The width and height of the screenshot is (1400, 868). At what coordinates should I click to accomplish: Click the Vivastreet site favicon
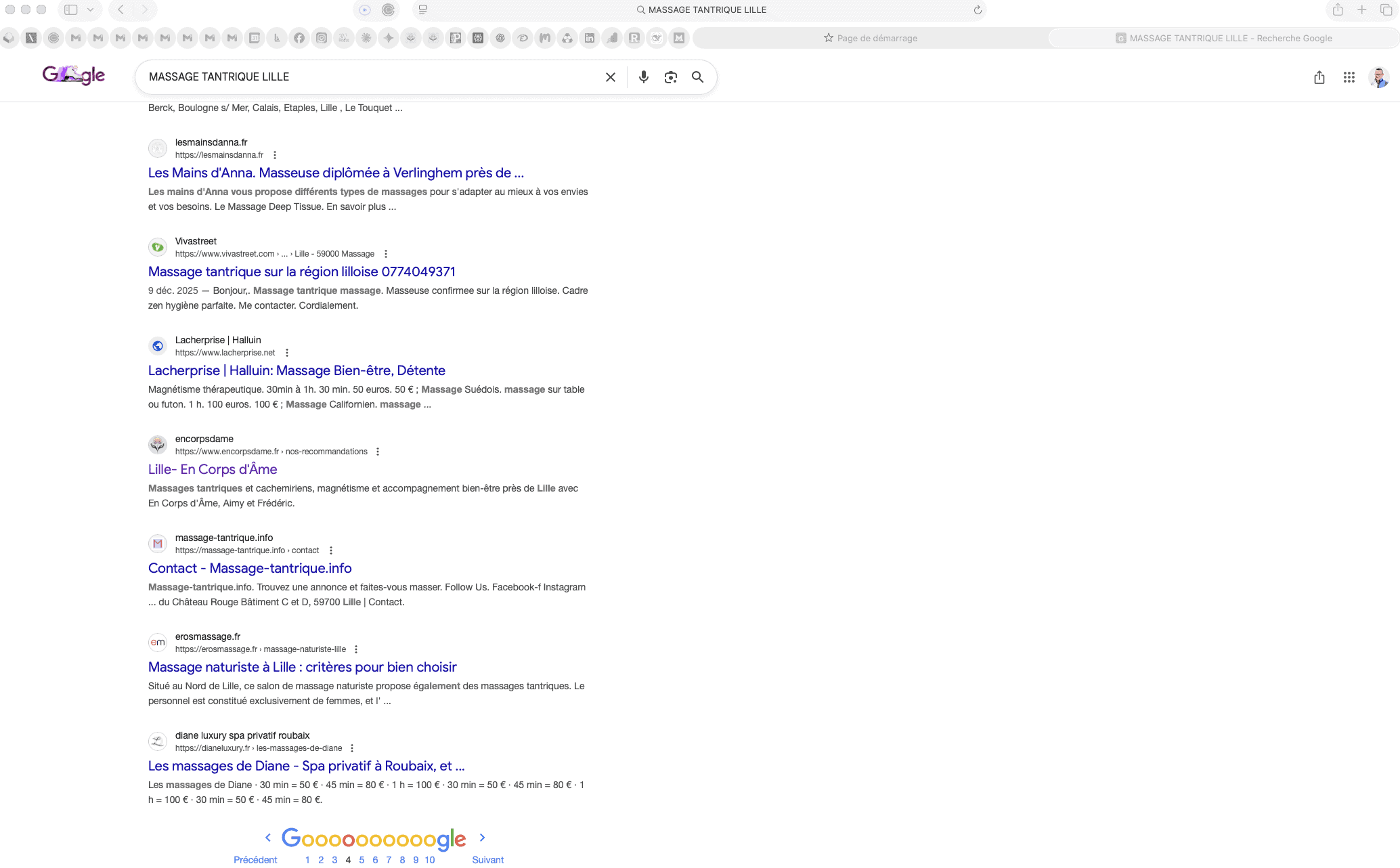pos(158,247)
